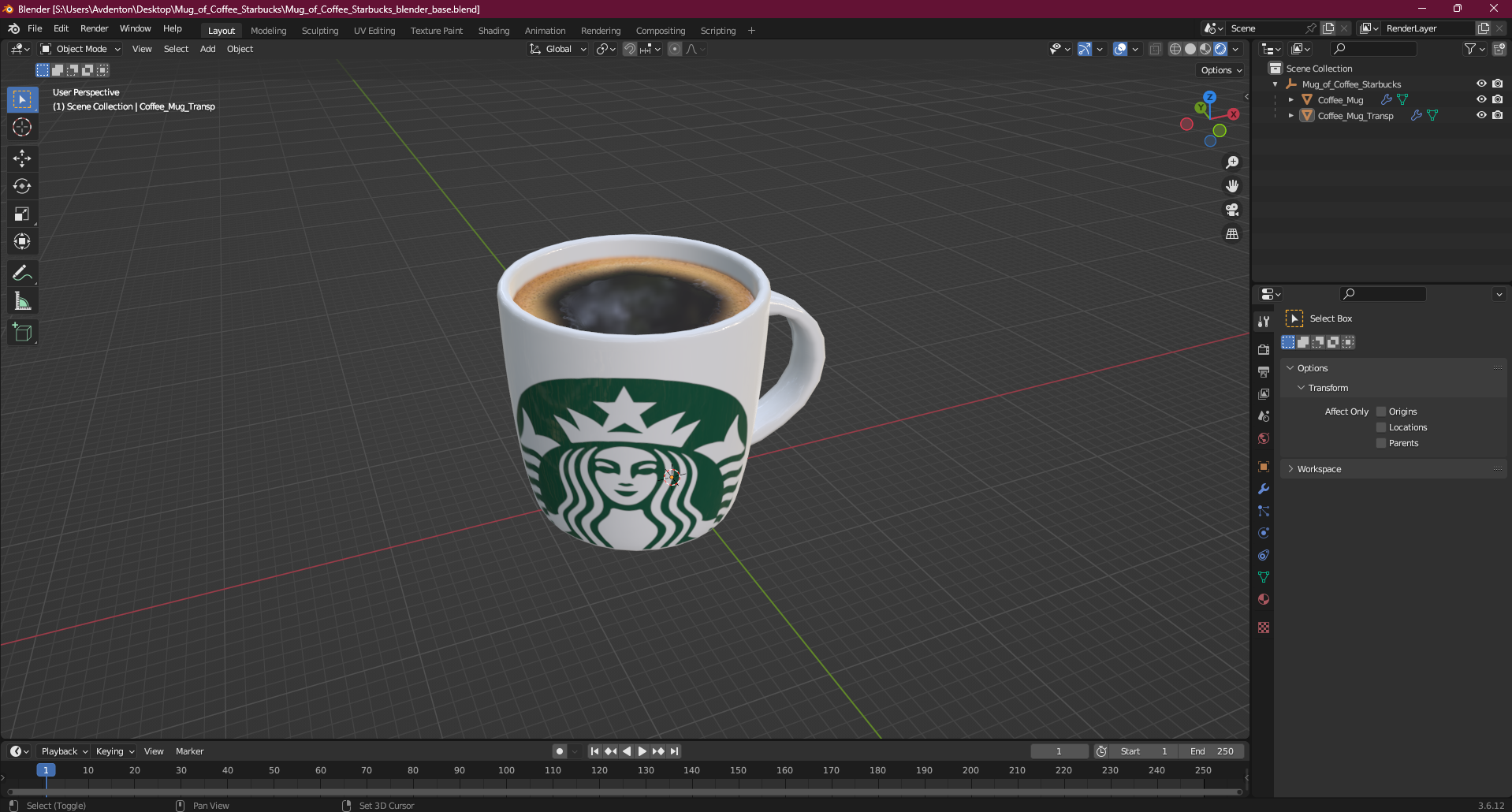Select the Annotate tool
This screenshot has width=1512, height=812.
click(x=22, y=274)
